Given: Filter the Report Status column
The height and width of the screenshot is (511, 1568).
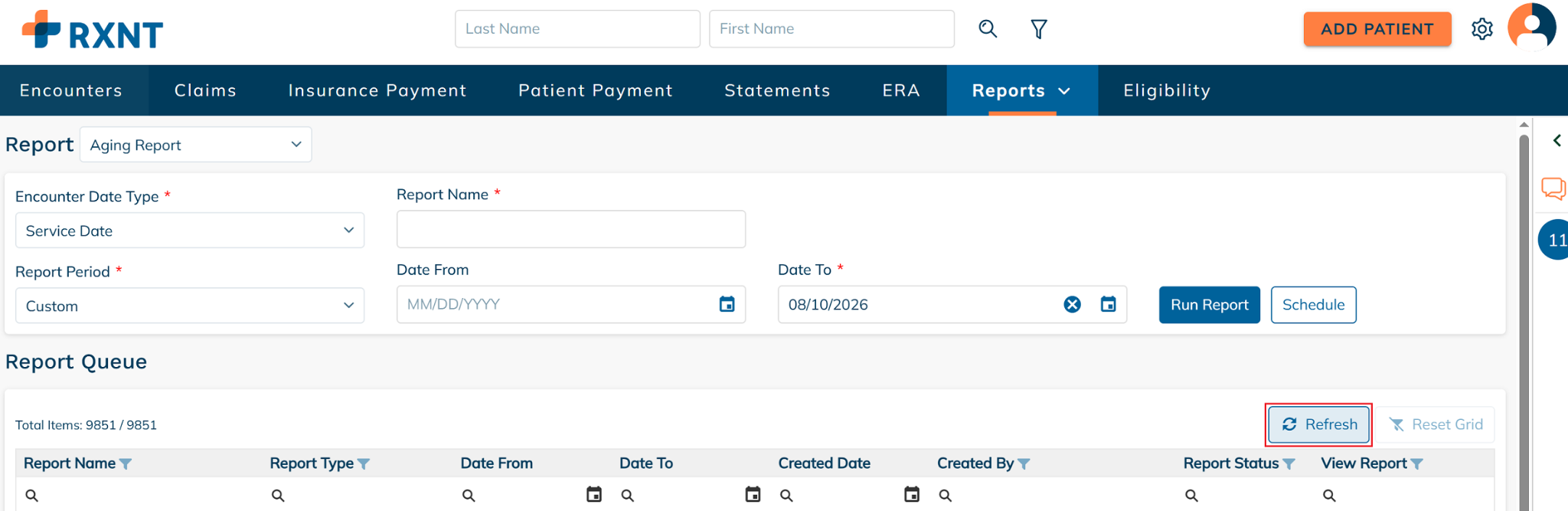Looking at the screenshot, I should click(x=1289, y=464).
